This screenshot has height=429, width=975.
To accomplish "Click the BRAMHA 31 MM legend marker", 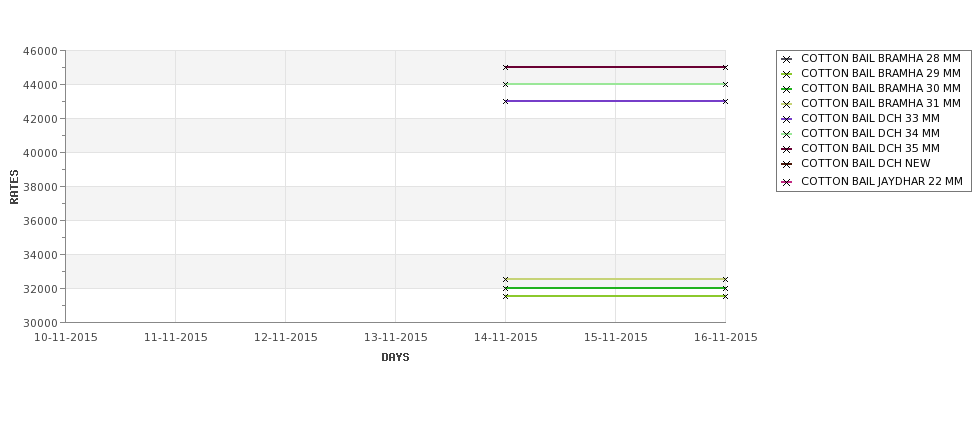I will (786, 104).
